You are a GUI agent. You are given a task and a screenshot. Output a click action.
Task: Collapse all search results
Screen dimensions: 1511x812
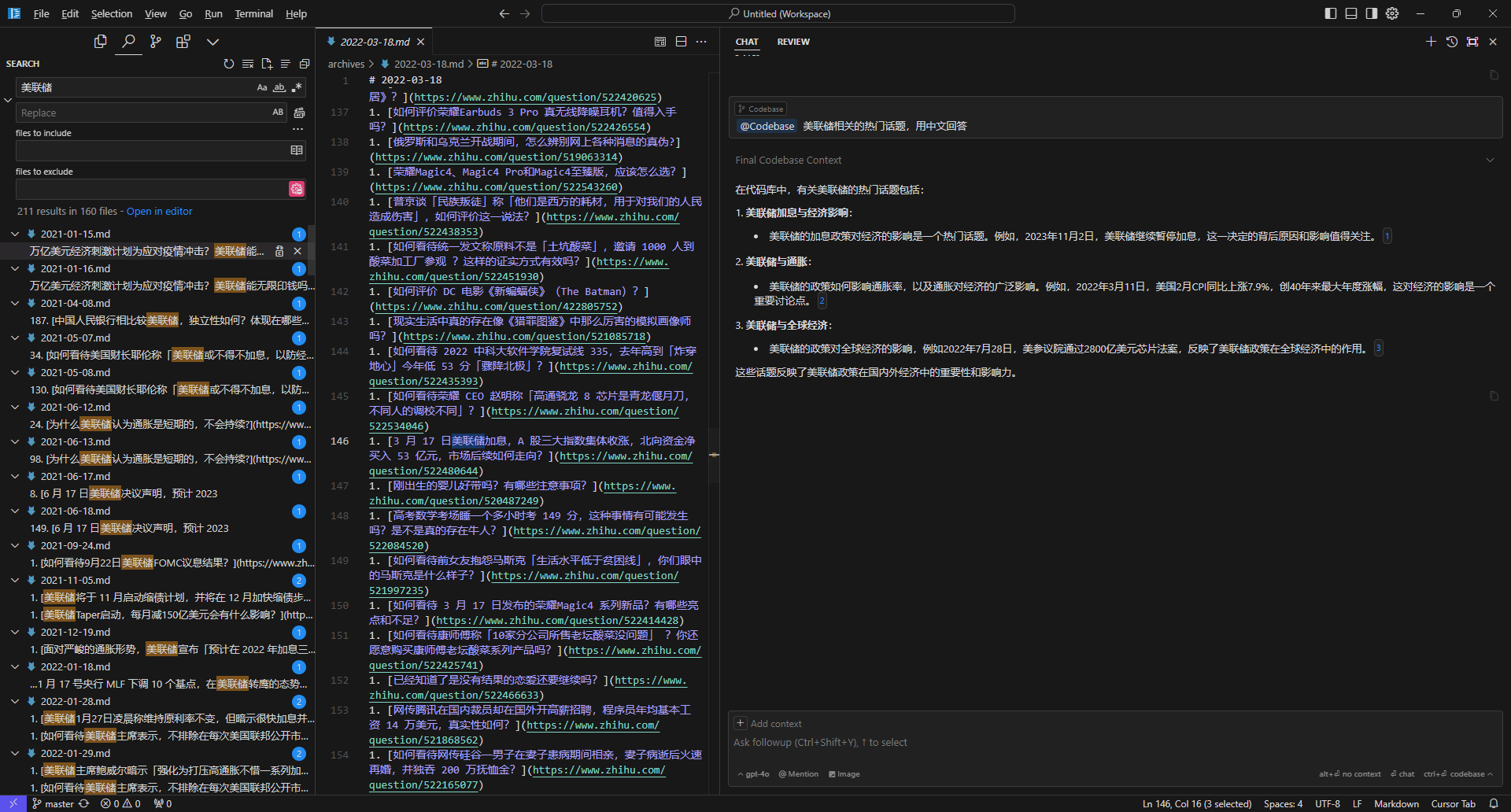[x=305, y=64]
